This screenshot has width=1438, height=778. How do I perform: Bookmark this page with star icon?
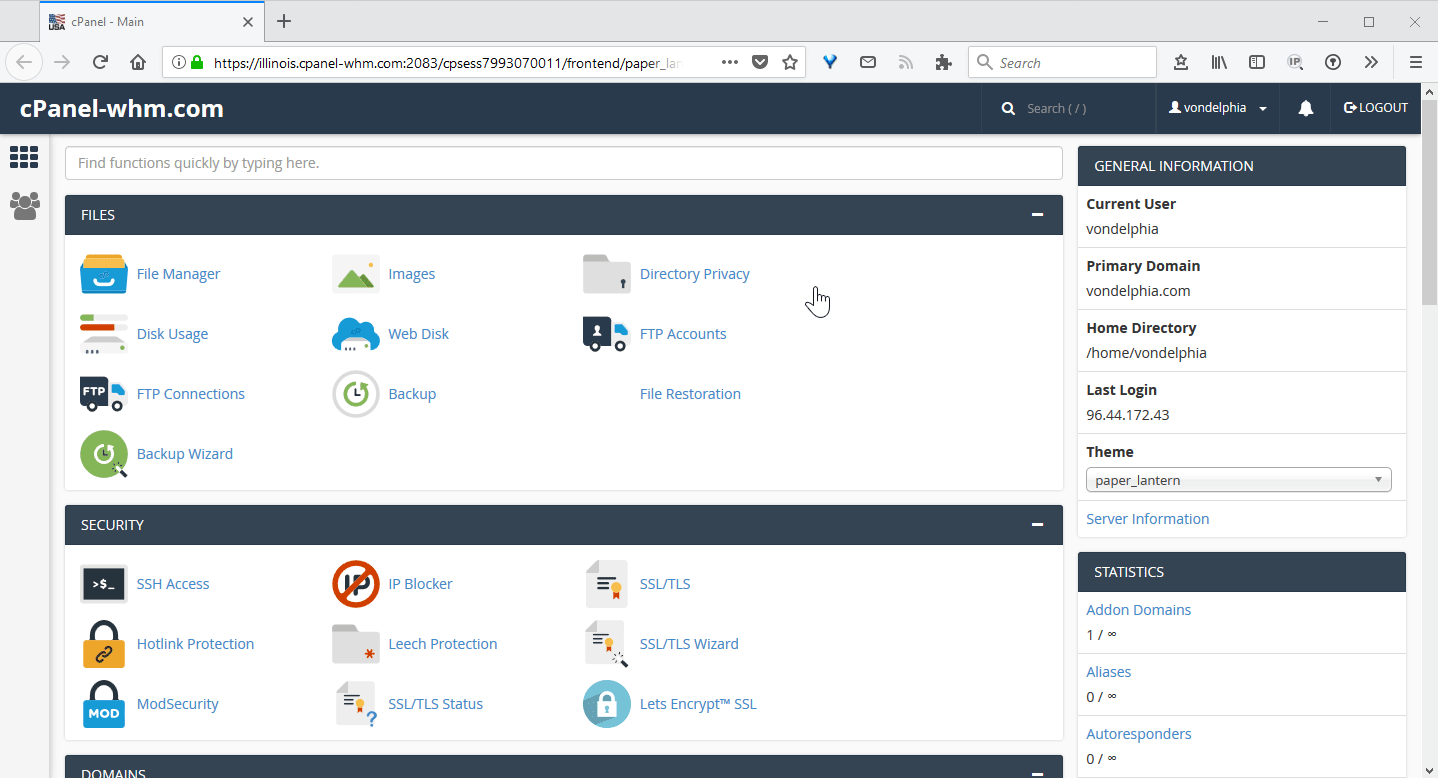790,62
